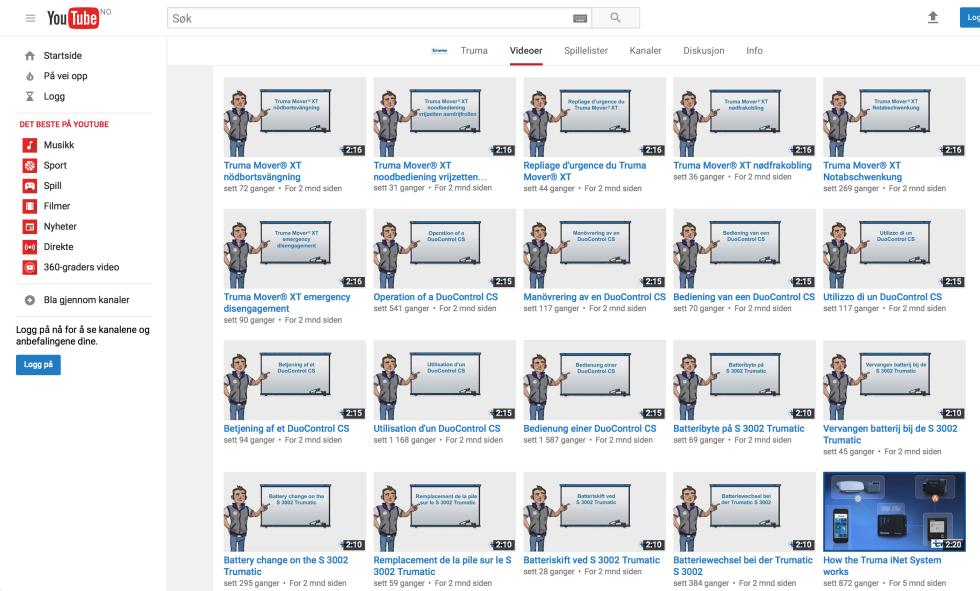Switch to the Spillelister tab
Screen dimensions: 980x591
pyautogui.click(x=585, y=50)
